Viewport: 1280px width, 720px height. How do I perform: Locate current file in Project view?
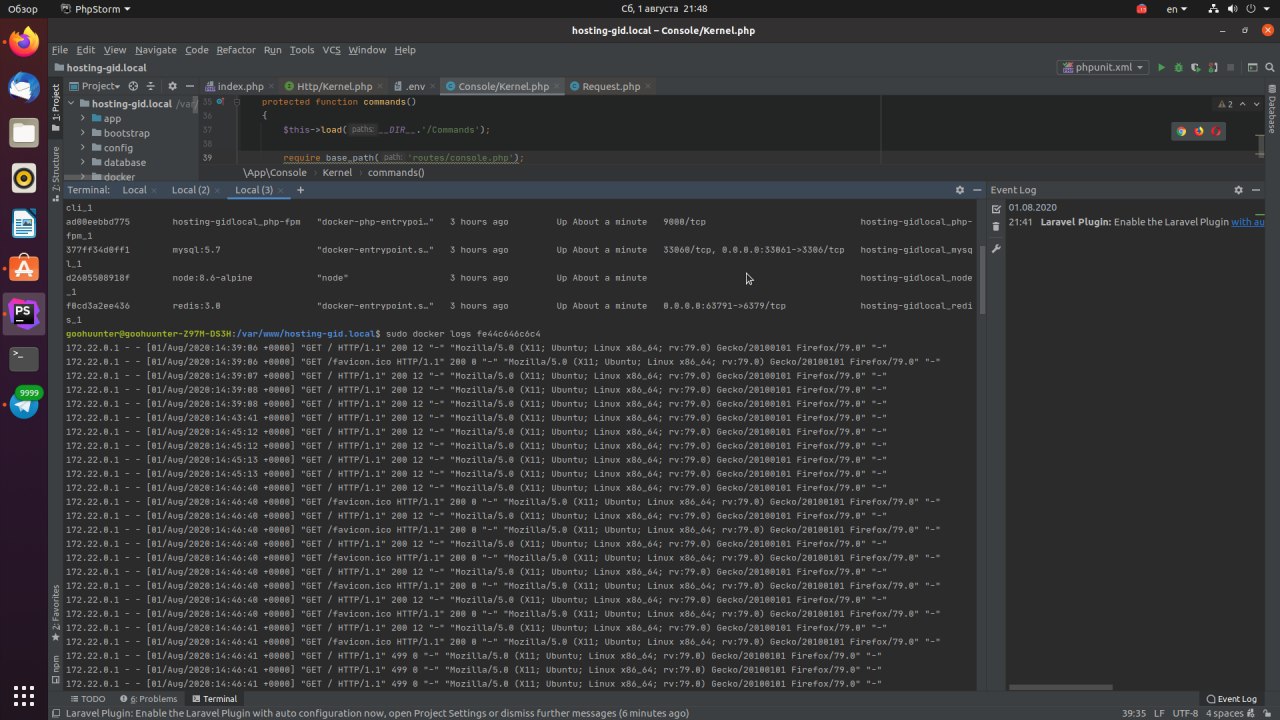pyautogui.click(x=134, y=86)
